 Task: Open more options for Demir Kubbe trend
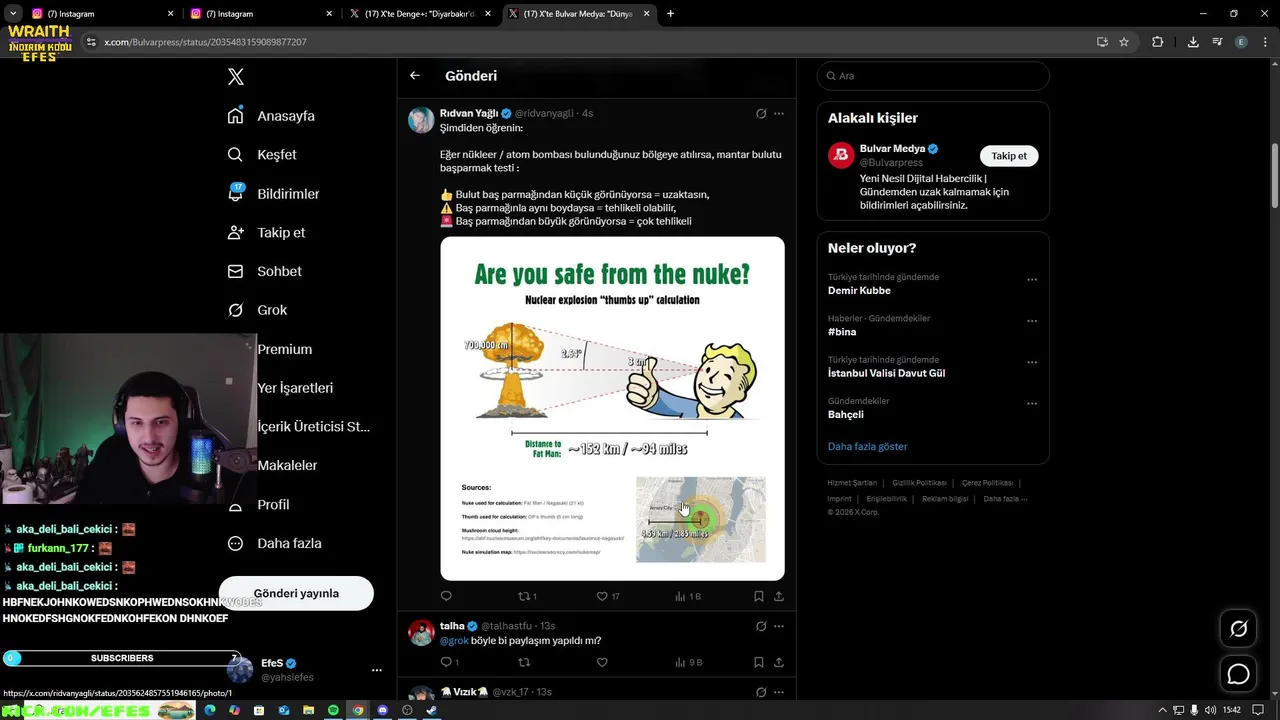(1032, 280)
